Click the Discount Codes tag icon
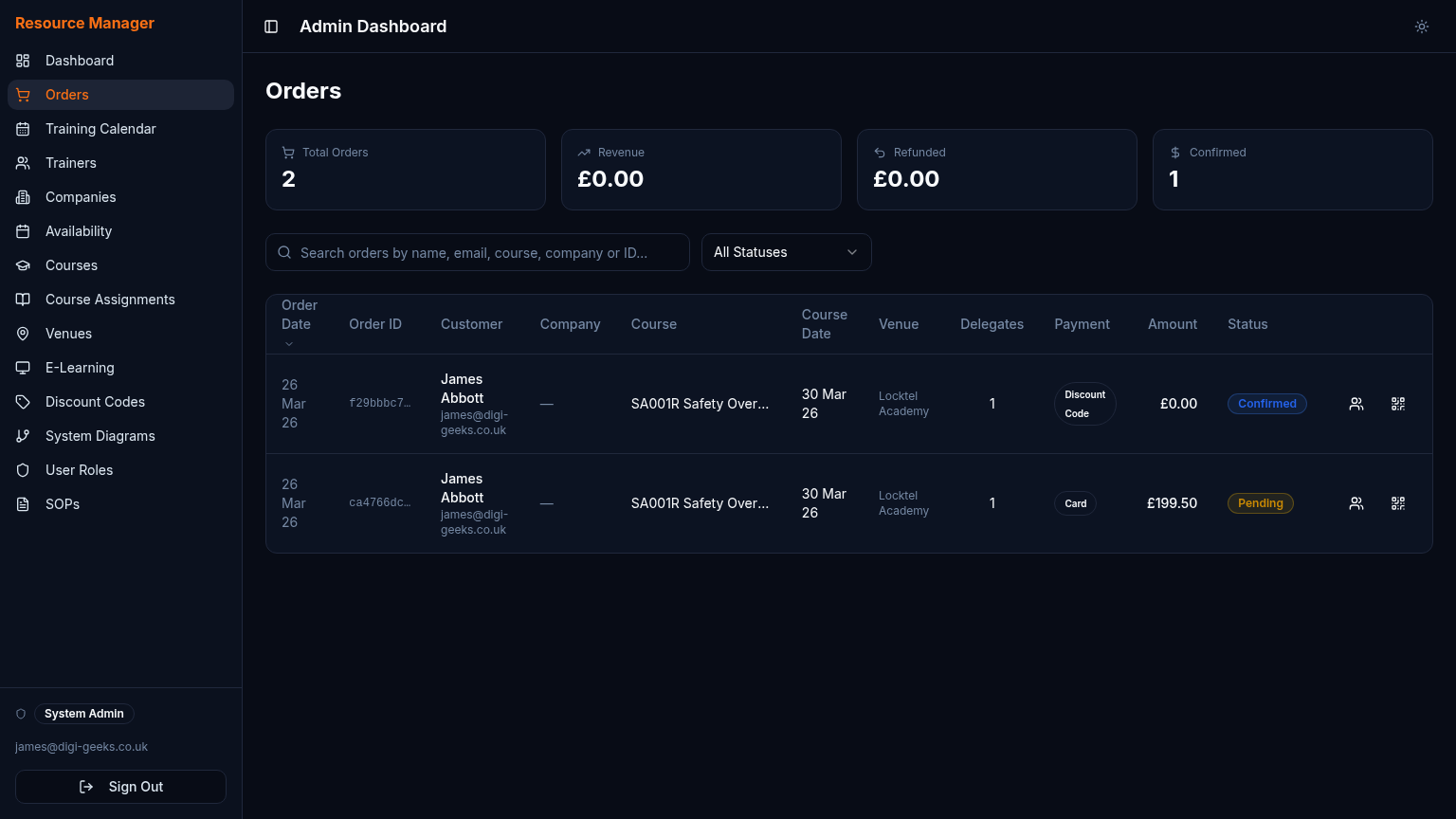Screen dimensions: 1456x819 (x=23, y=402)
